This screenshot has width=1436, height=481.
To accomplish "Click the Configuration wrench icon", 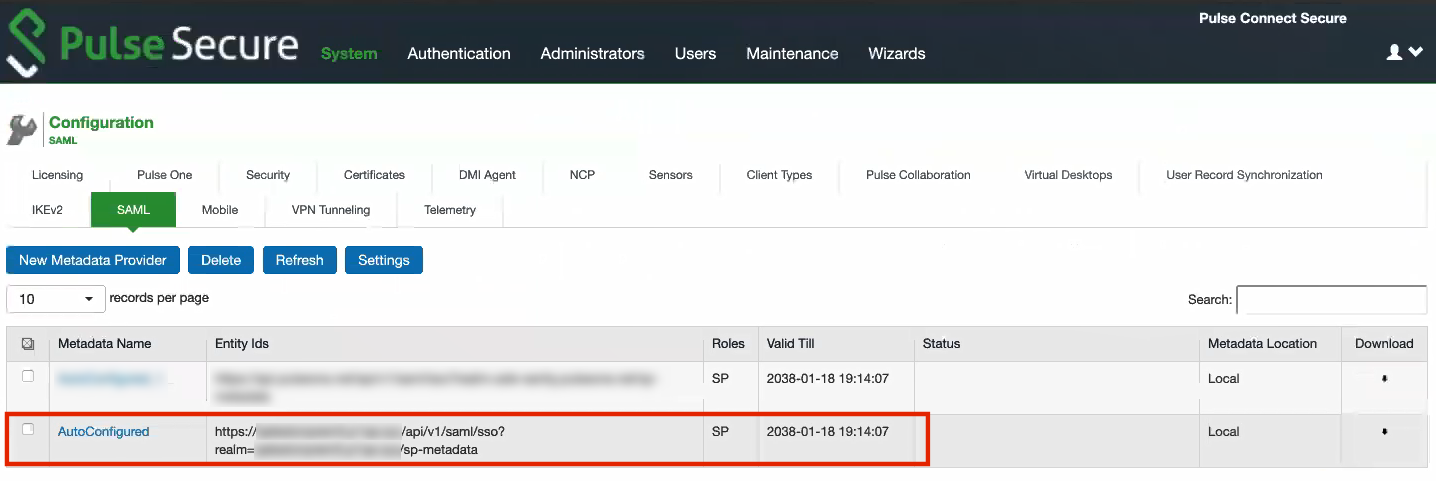I will 22,129.
